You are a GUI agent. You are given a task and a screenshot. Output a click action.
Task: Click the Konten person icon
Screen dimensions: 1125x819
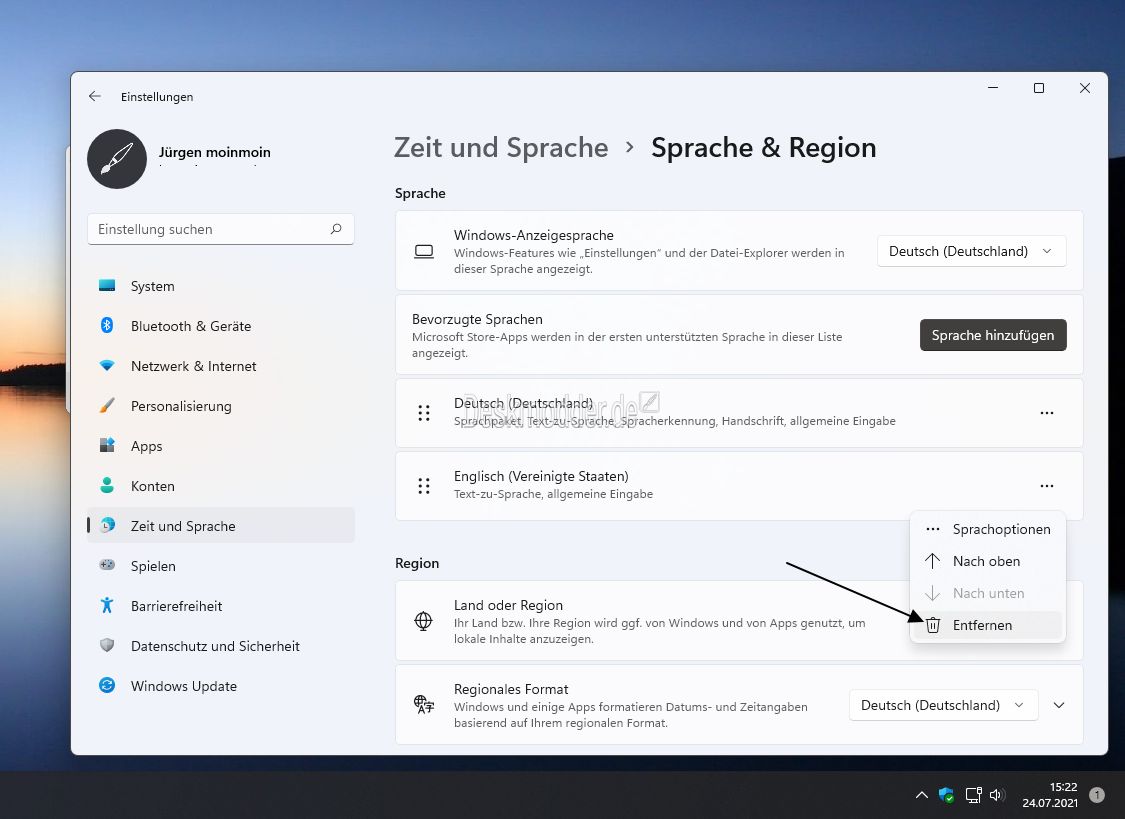[x=107, y=486]
